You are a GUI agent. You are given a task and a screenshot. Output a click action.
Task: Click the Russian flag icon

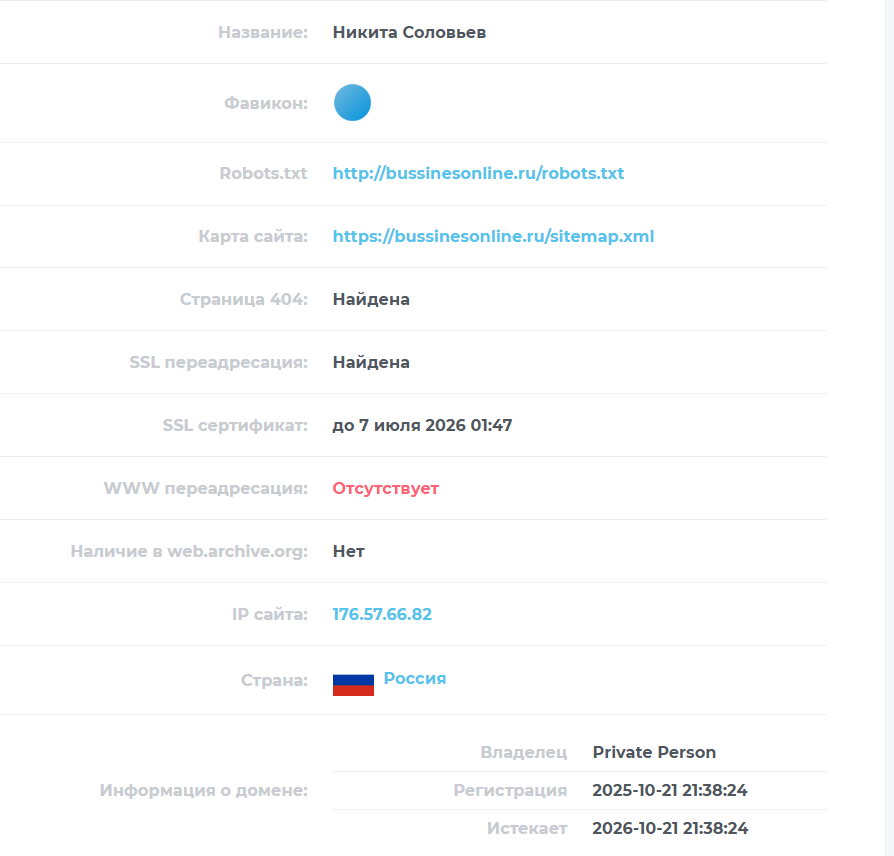pyautogui.click(x=353, y=684)
